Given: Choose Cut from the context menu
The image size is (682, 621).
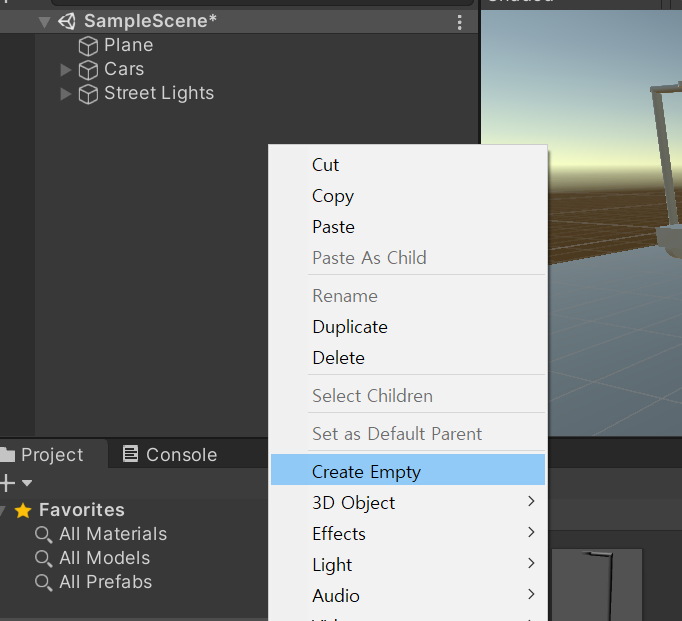Looking at the screenshot, I should tap(408, 165).
